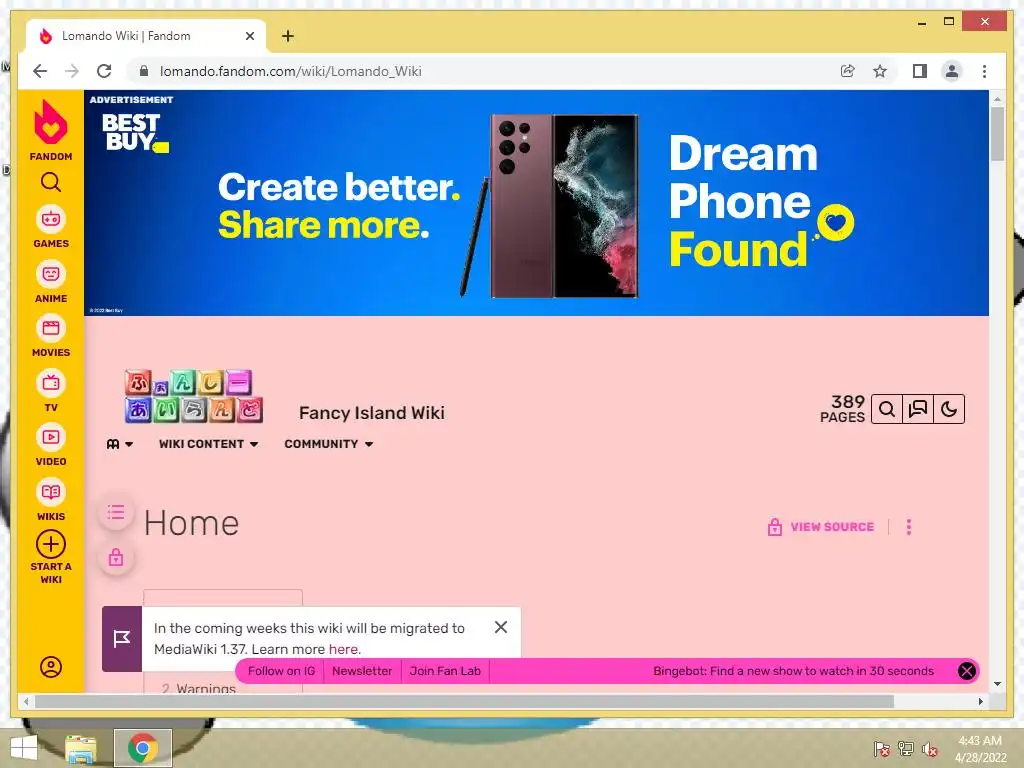
Task: Start a Wiki plus icon
Action: point(51,544)
